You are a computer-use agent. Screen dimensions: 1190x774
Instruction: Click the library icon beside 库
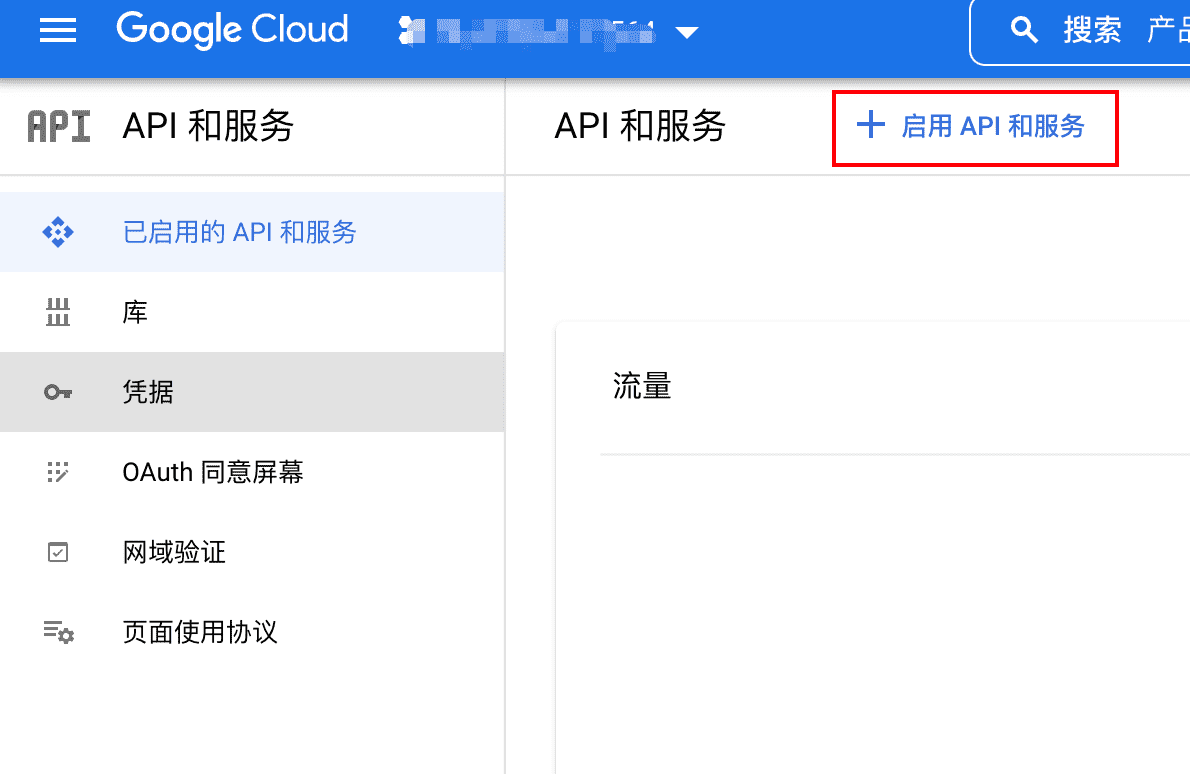[58, 312]
